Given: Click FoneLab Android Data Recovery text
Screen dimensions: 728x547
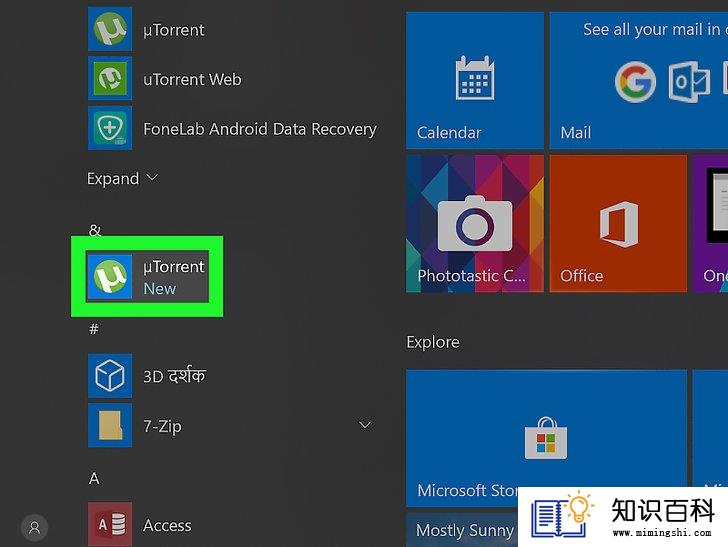Looking at the screenshot, I should [260, 129].
